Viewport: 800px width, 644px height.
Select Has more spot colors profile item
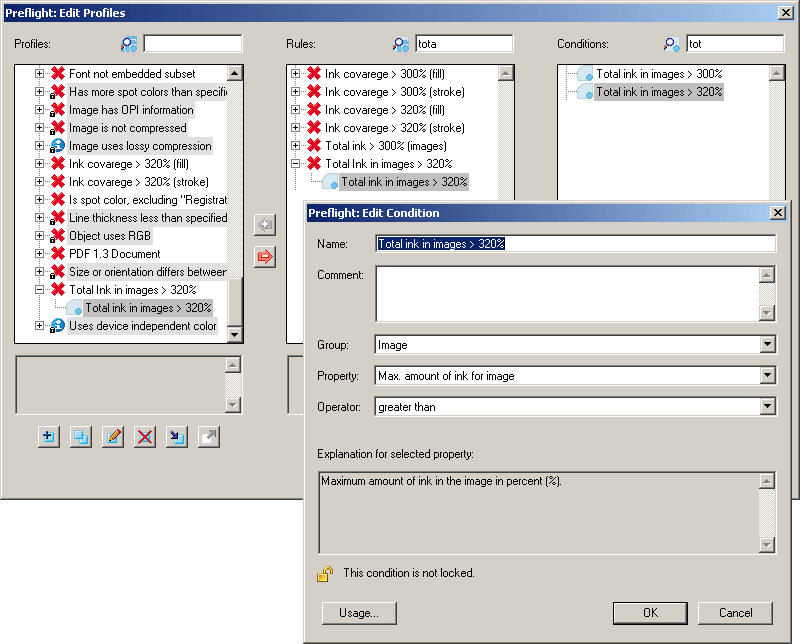coord(148,92)
